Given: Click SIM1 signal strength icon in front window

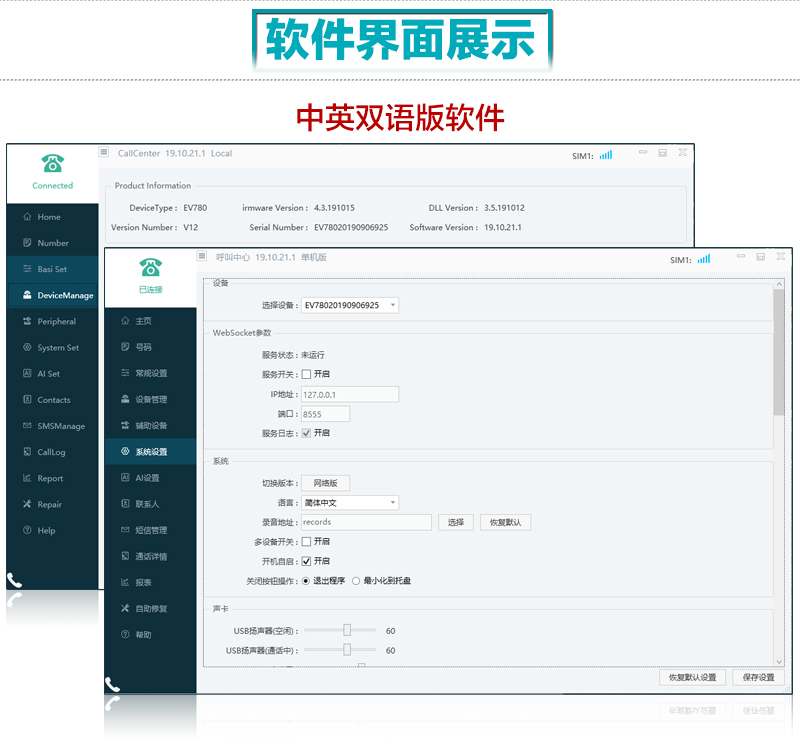Looking at the screenshot, I should [704, 259].
